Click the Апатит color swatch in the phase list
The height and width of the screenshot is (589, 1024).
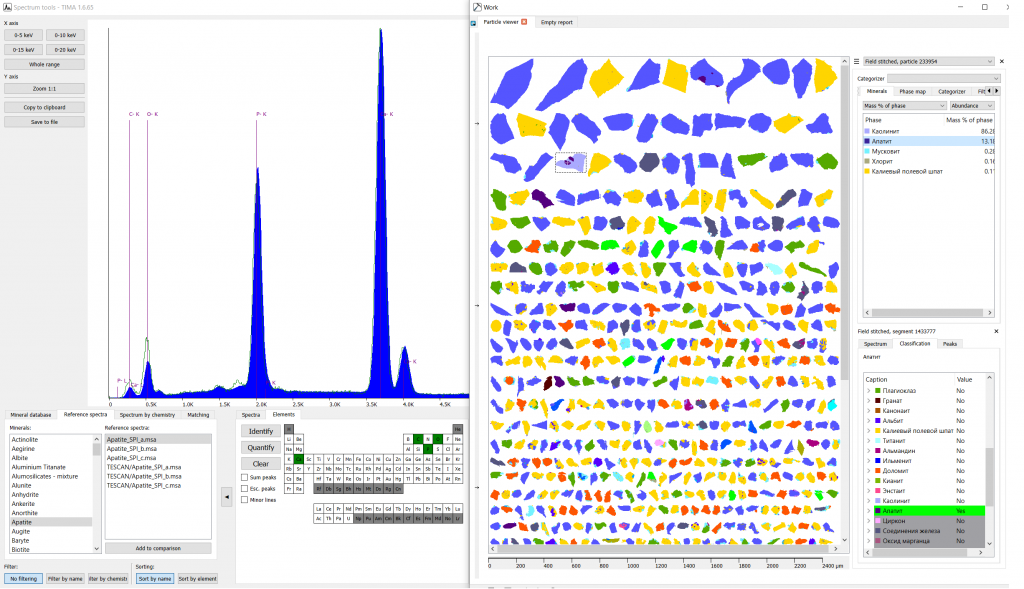coord(868,142)
